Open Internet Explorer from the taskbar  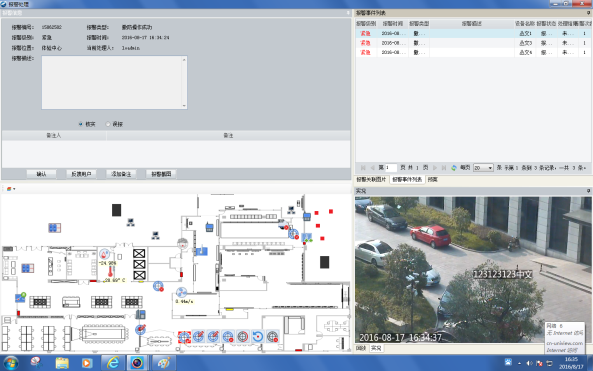tap(113, 363)
